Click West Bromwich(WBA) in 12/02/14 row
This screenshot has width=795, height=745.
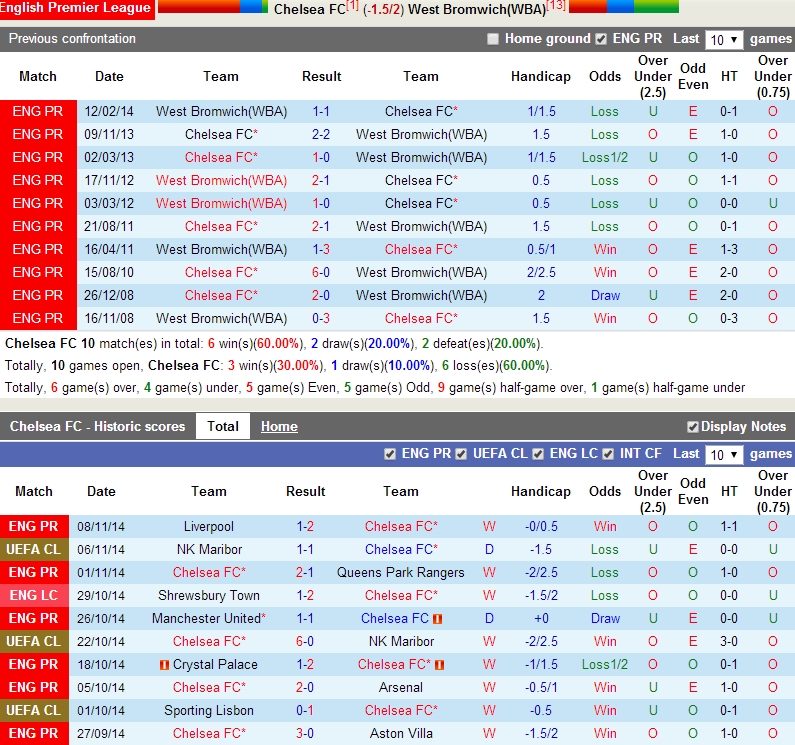221,112
